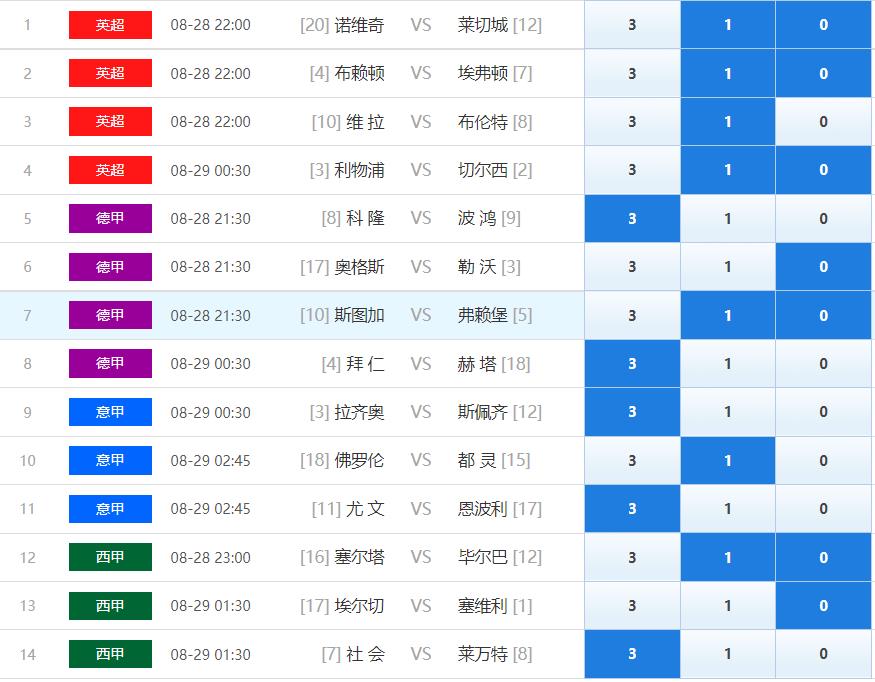
Task: Select option 3 for 利物浦 vs 切尔西
Action: click(632, 170)
